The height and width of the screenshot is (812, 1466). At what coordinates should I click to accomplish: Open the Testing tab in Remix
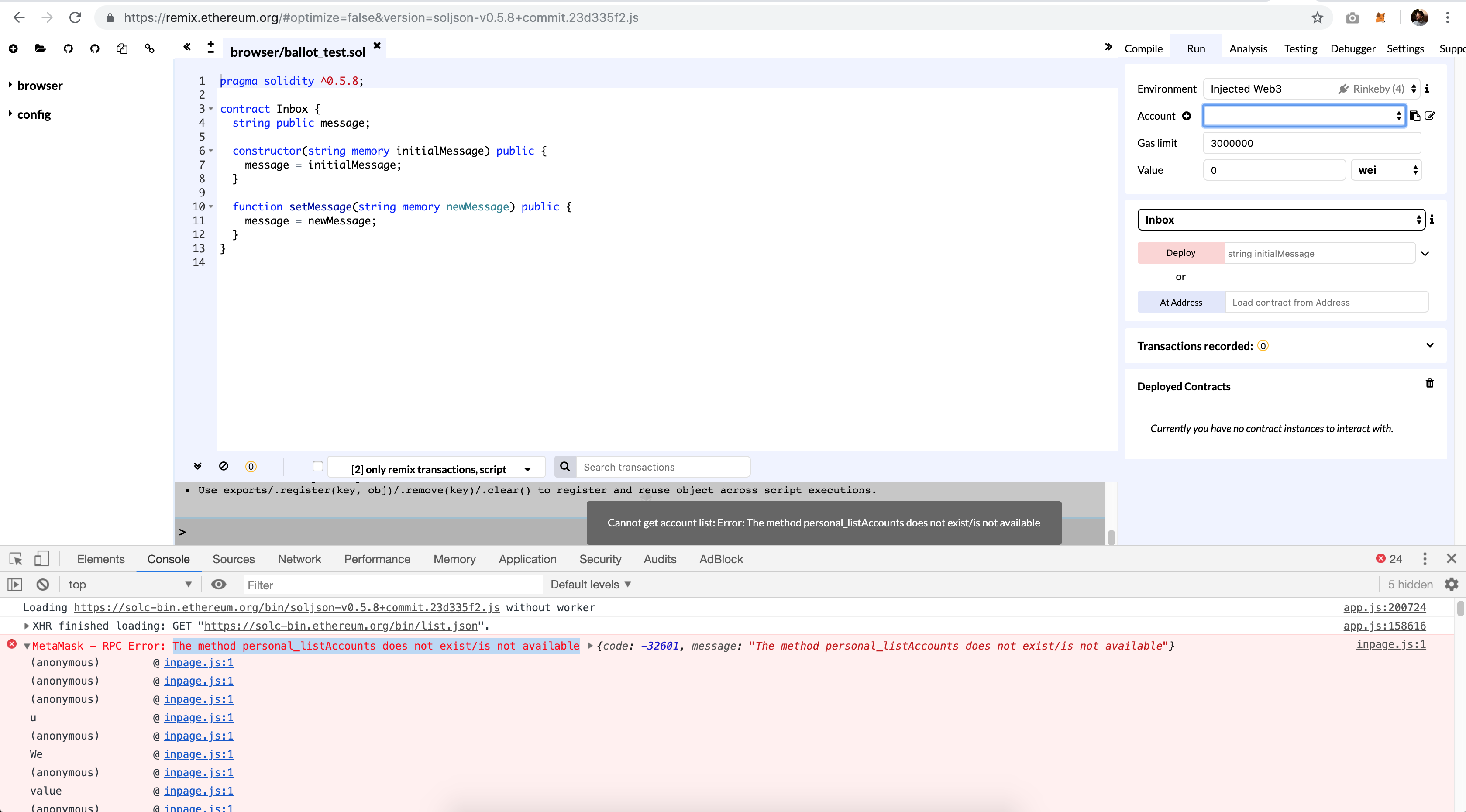1301,48
